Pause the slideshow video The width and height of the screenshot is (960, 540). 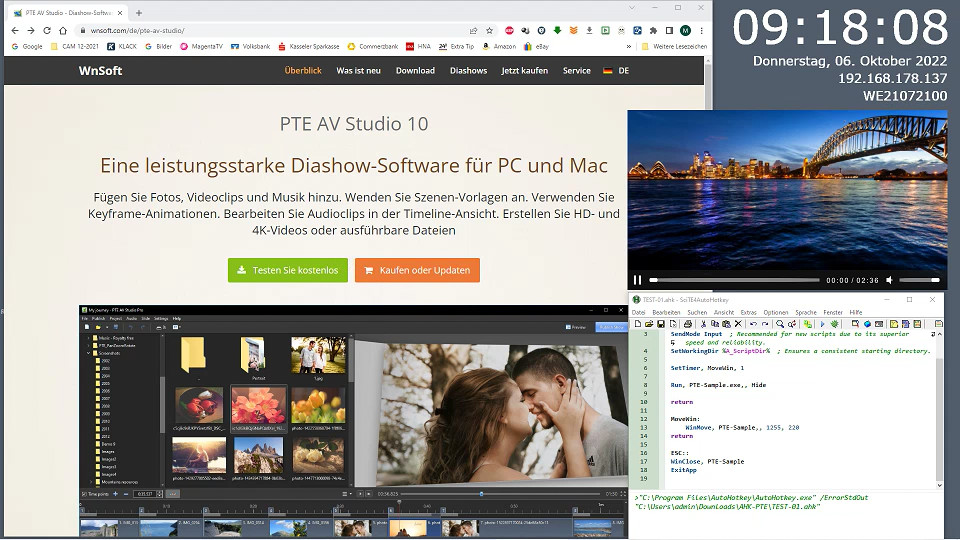click(637, 280)
